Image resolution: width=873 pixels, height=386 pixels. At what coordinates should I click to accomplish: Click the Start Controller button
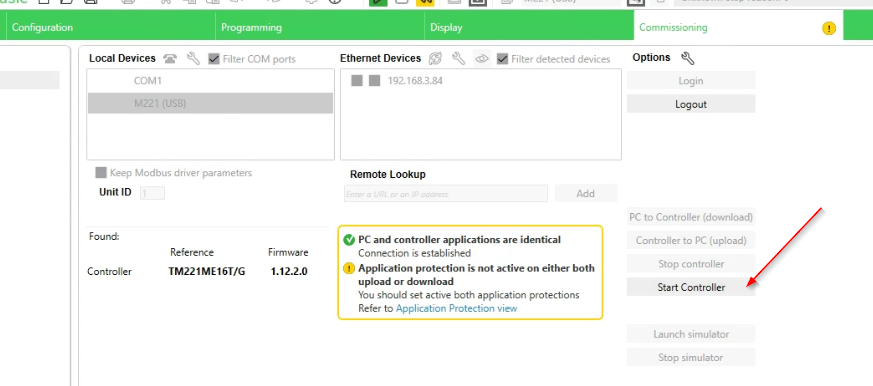[x=691, y=287]
